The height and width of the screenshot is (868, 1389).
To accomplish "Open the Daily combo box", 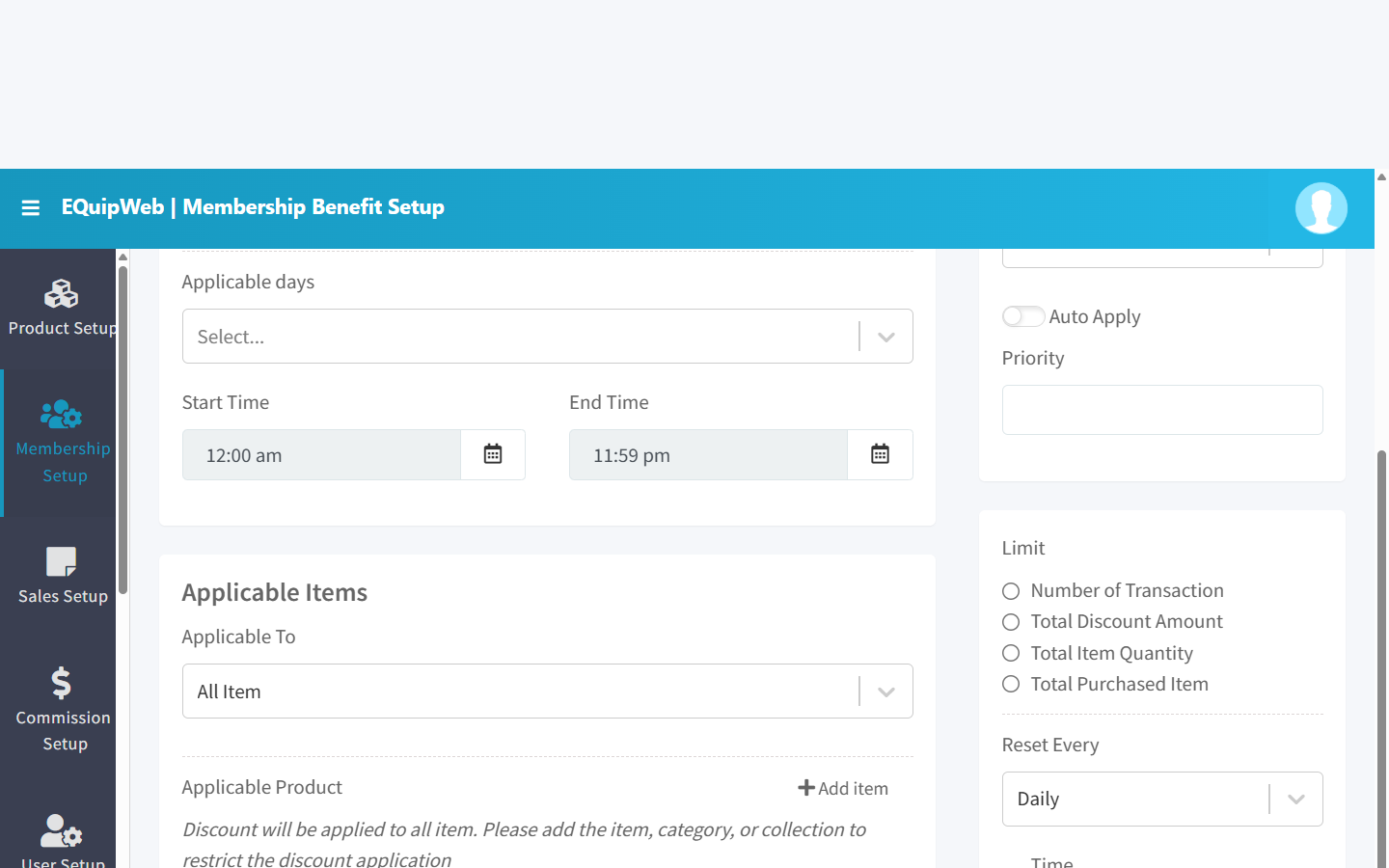I will click(1162, 800).
